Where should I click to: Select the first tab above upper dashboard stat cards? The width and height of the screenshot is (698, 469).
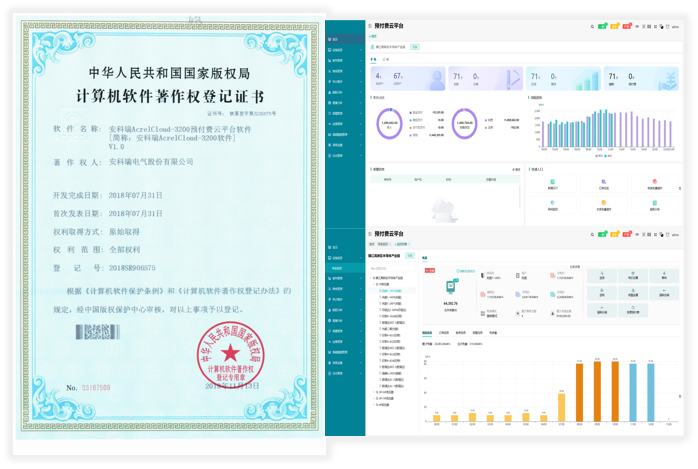373,59
